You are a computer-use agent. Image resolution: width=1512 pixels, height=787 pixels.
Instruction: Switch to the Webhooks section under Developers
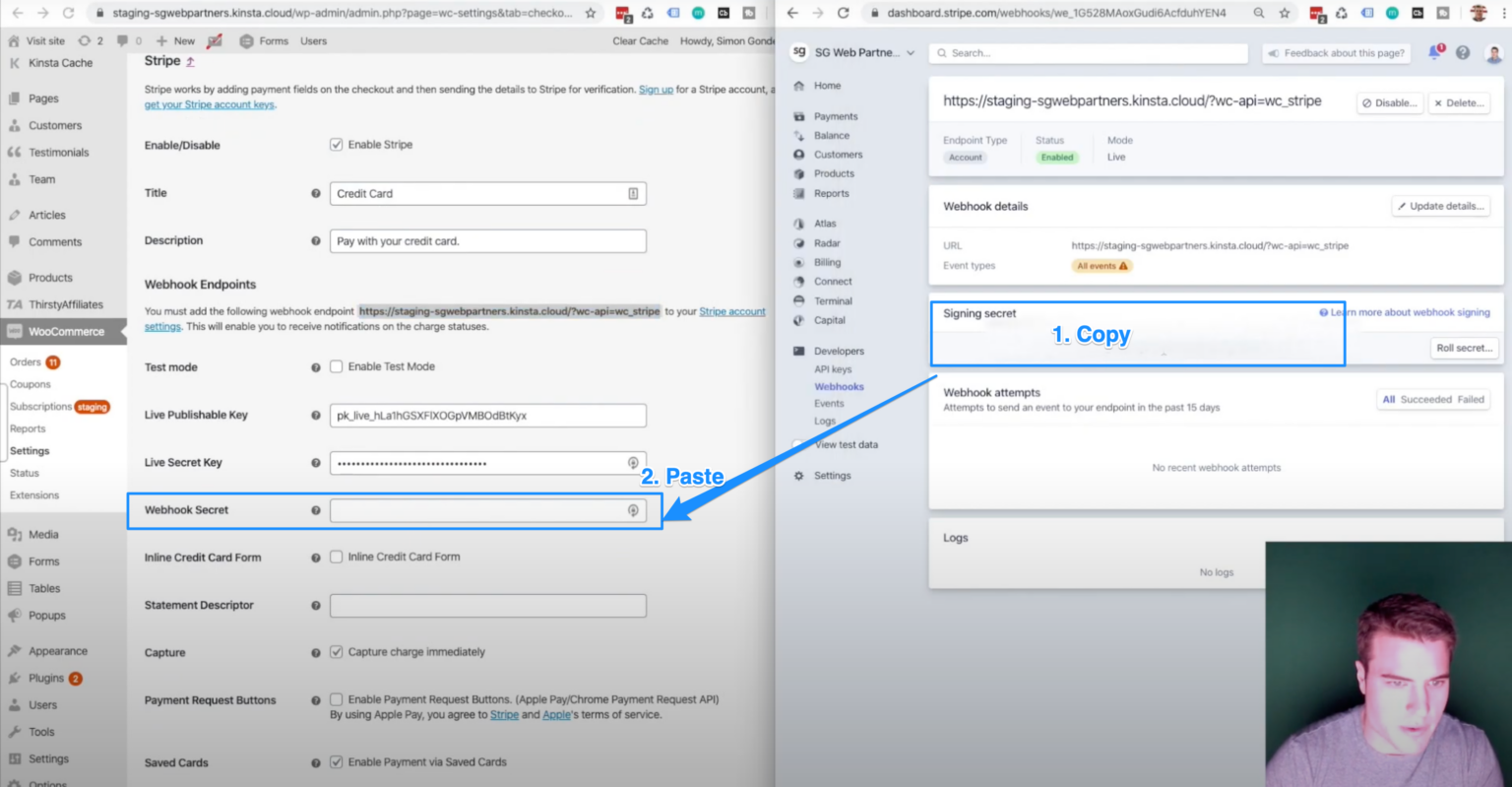click(839, 386)
